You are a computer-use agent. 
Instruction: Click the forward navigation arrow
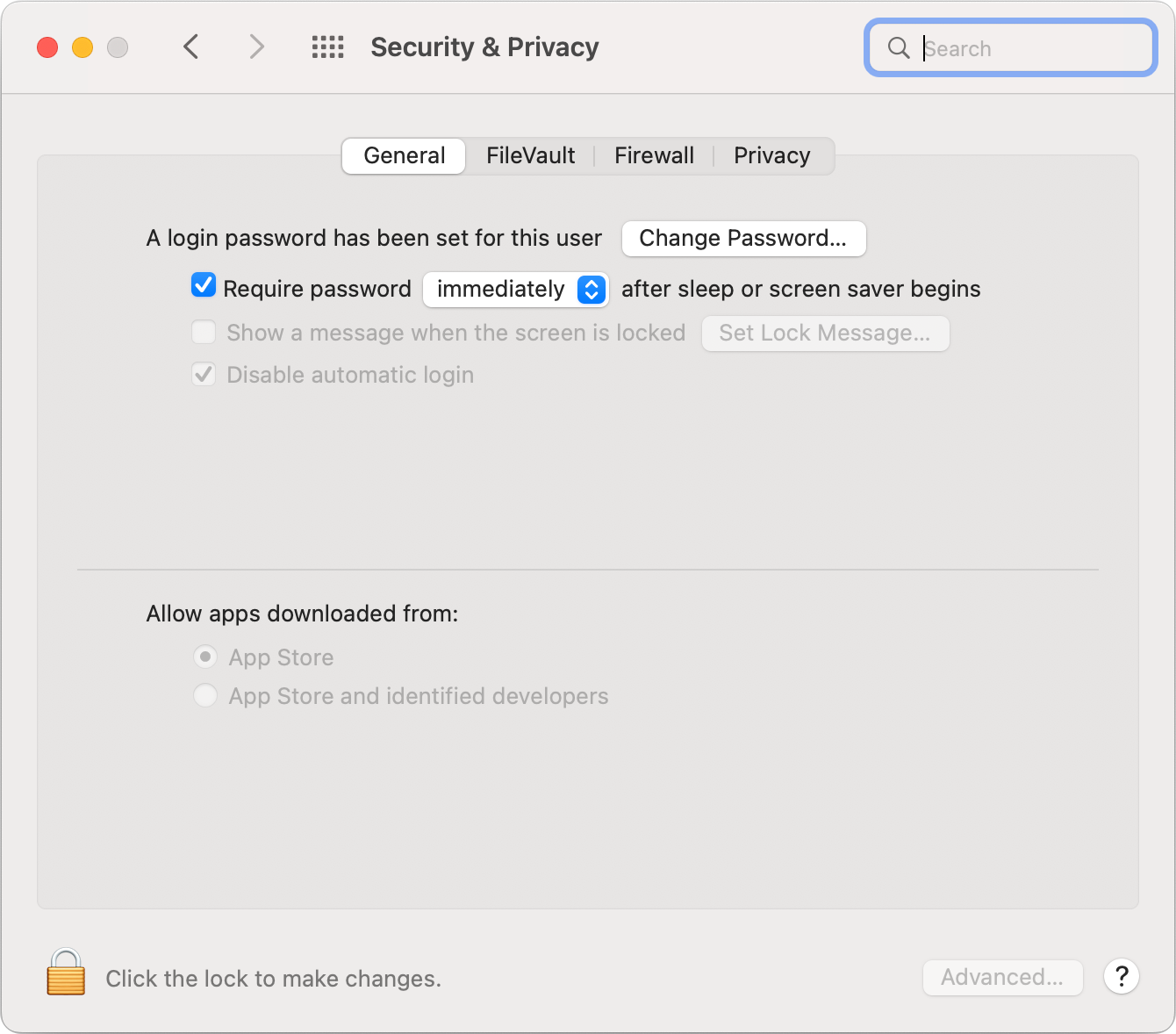pos(256,47)
